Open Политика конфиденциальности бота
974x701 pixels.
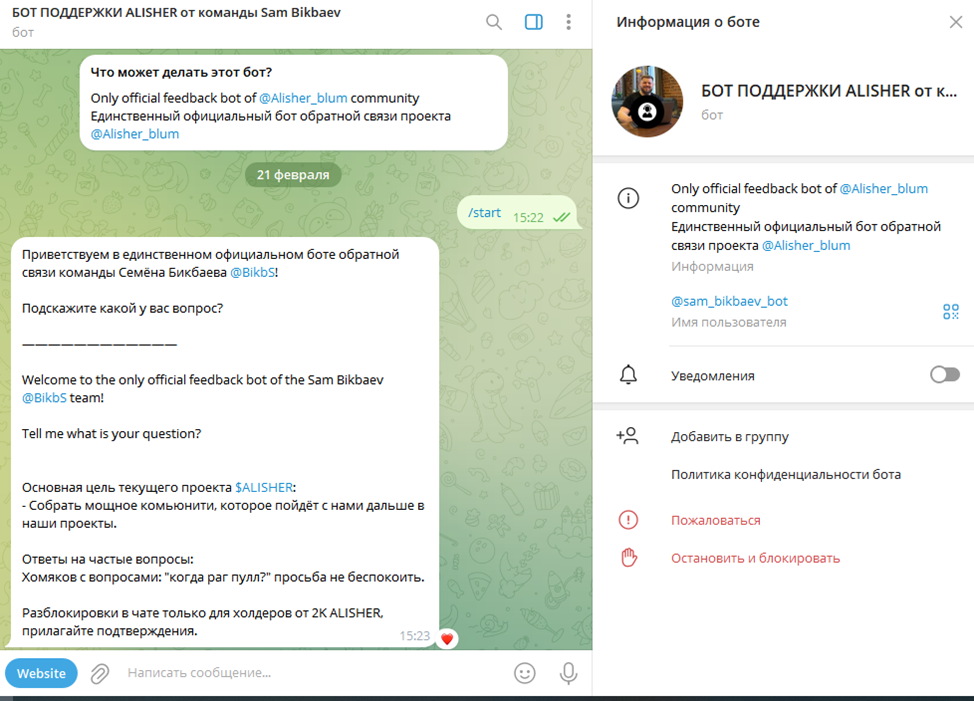tap(786, 474)
